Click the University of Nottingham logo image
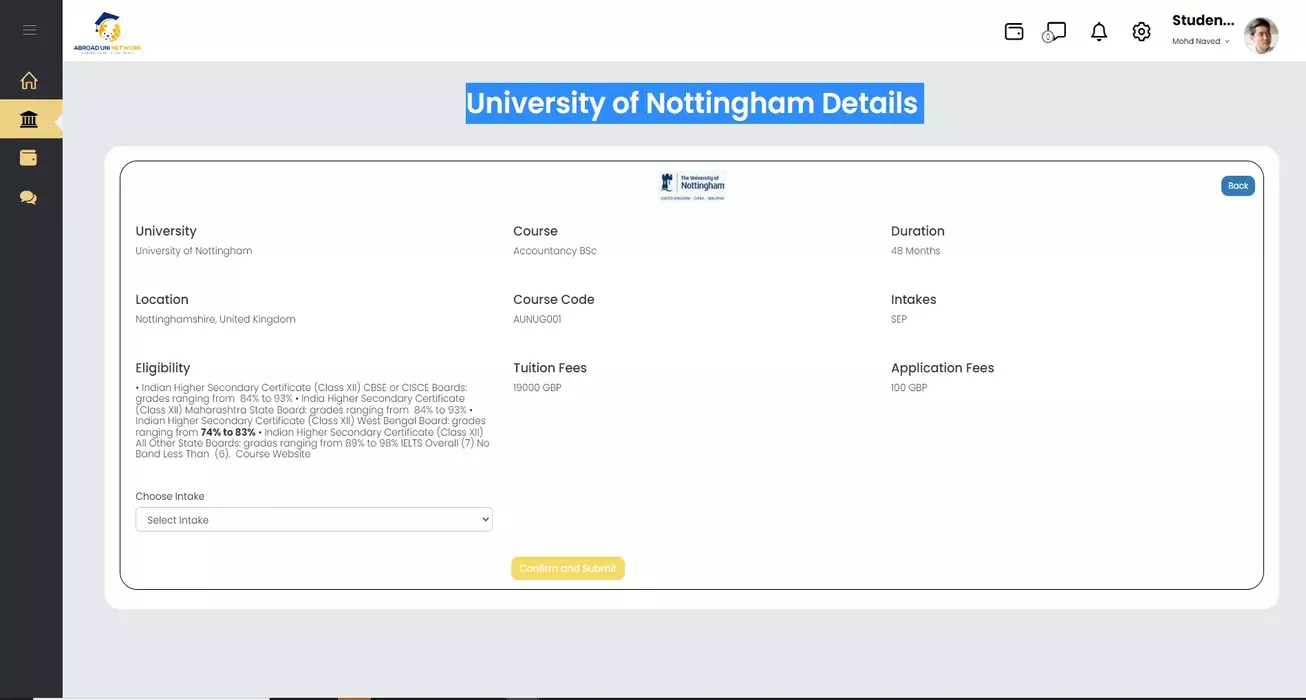The width and height of the screenshot is (1306, 700). [x=692, y=186]
